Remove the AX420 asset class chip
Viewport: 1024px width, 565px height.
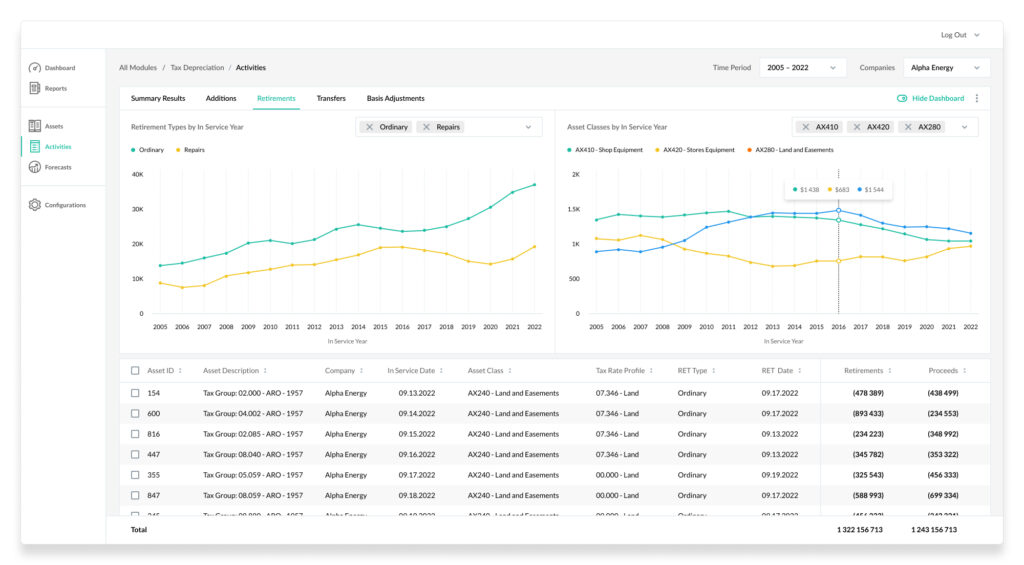click(857, 127)
